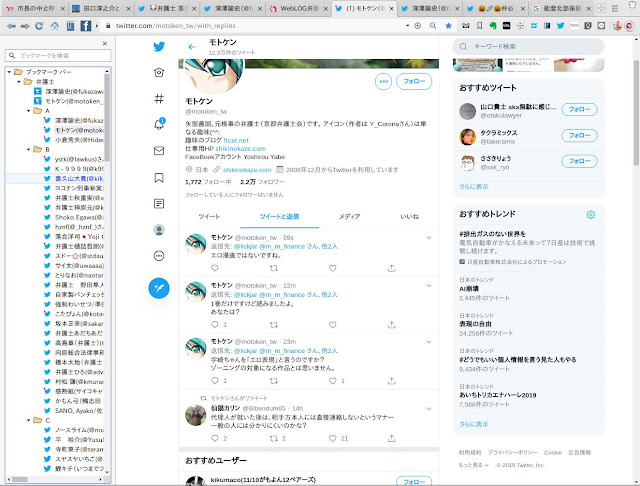
Task: Open the Explore hashtag icon
Action: click(x=159, y=98)
